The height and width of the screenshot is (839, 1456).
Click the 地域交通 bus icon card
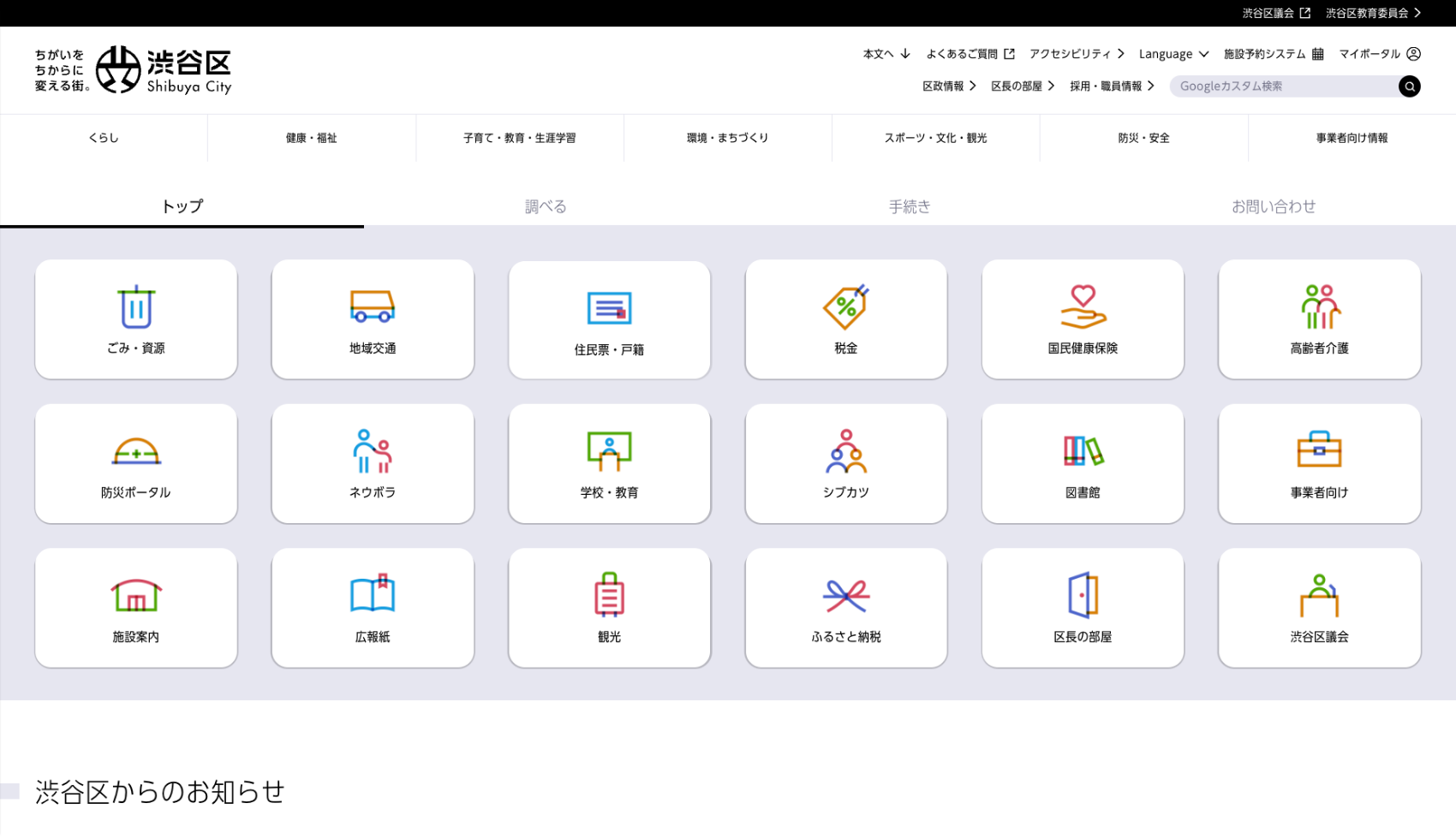pyautogui.click(x=373, y=319)
